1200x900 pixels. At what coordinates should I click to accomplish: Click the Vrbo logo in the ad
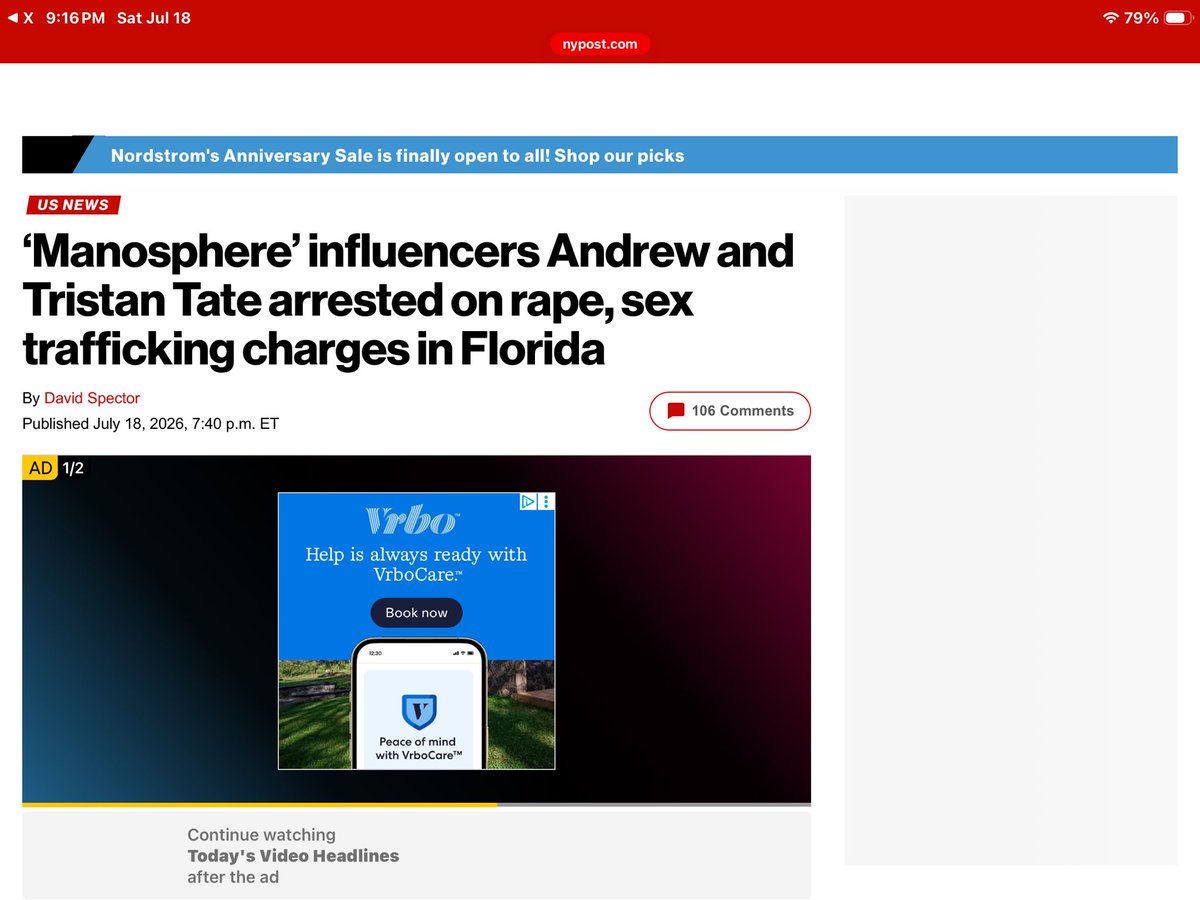coord(413,522)
